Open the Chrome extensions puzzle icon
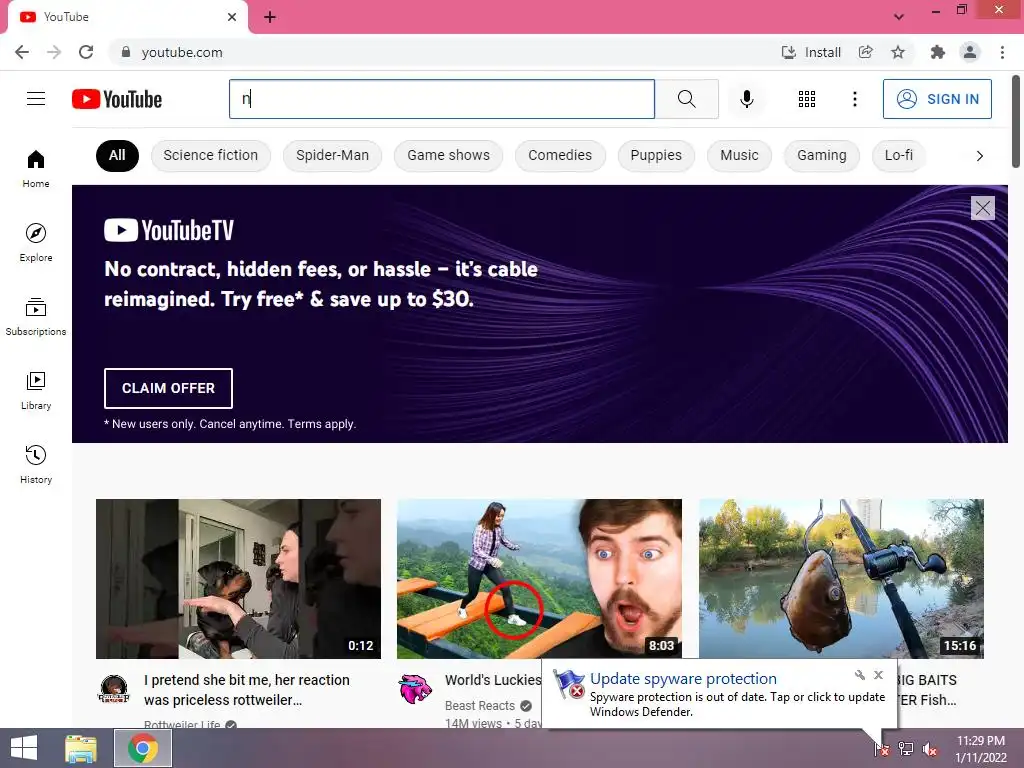1024x768 pixels. coord(938,52)
